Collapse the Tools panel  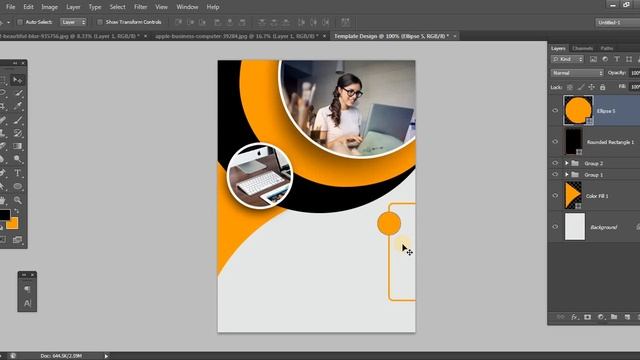15,63
